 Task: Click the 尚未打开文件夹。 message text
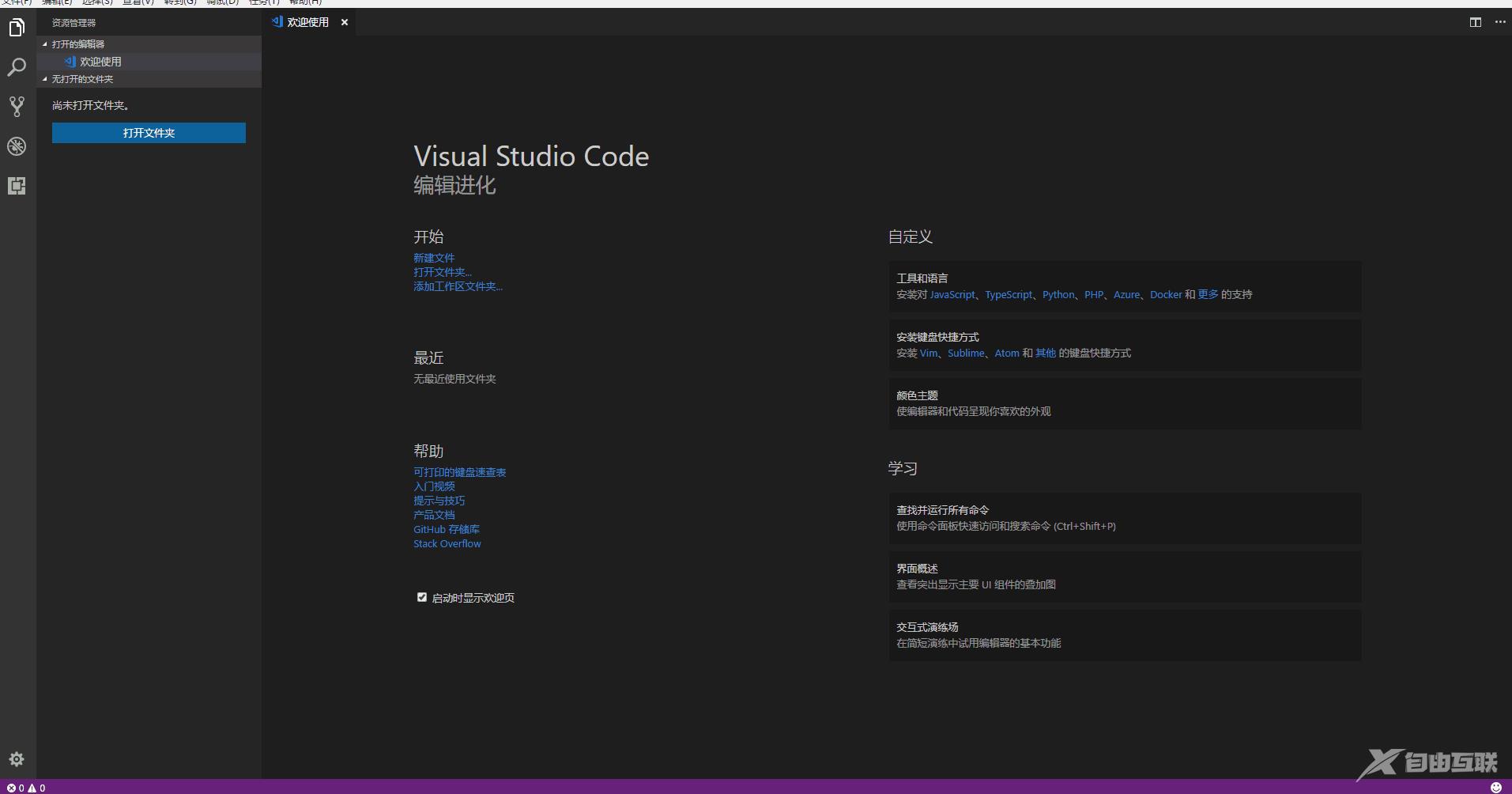pos(91,105)
